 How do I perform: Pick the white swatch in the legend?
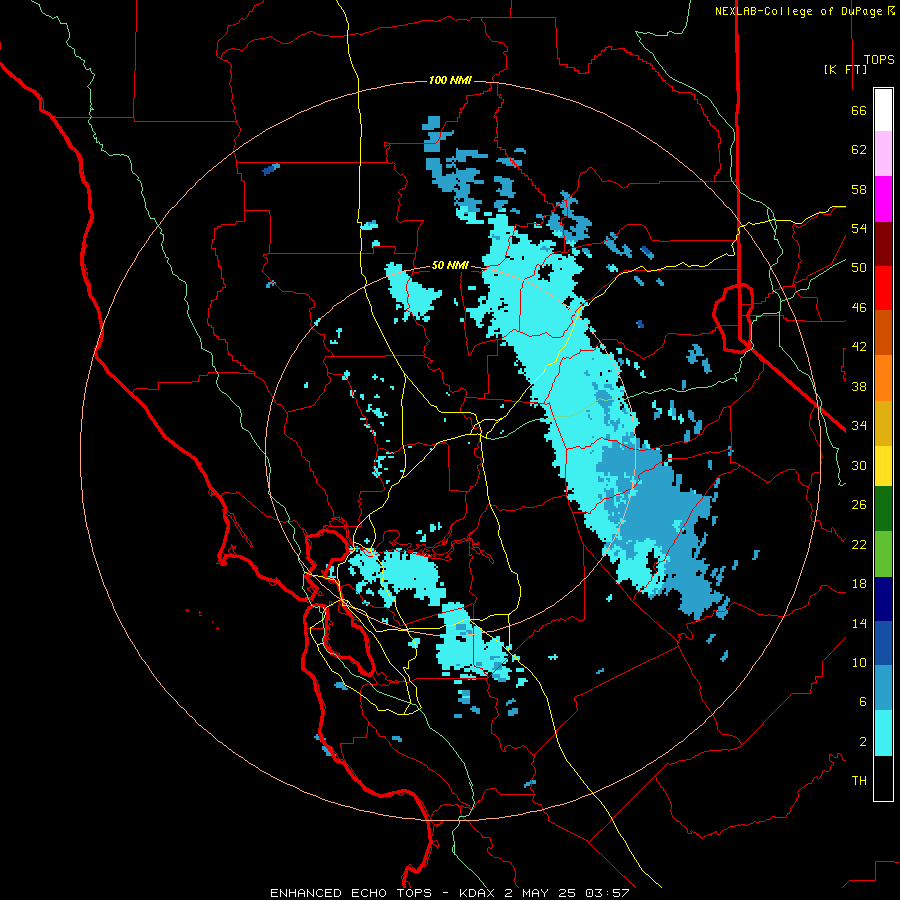pyautogui.click(x=883, y=110)
